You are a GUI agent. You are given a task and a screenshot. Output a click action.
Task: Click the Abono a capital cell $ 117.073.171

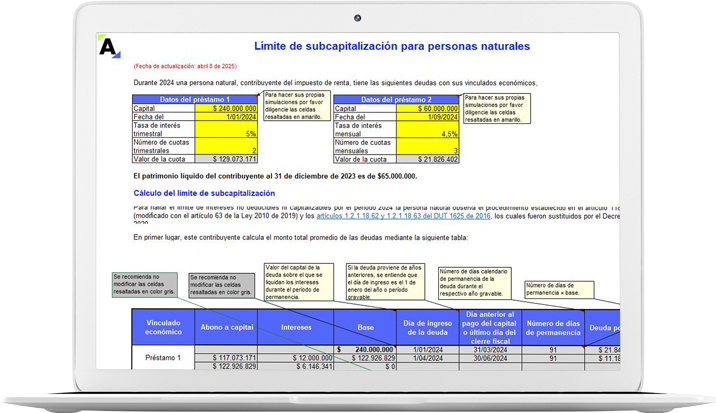coord(226,358)
